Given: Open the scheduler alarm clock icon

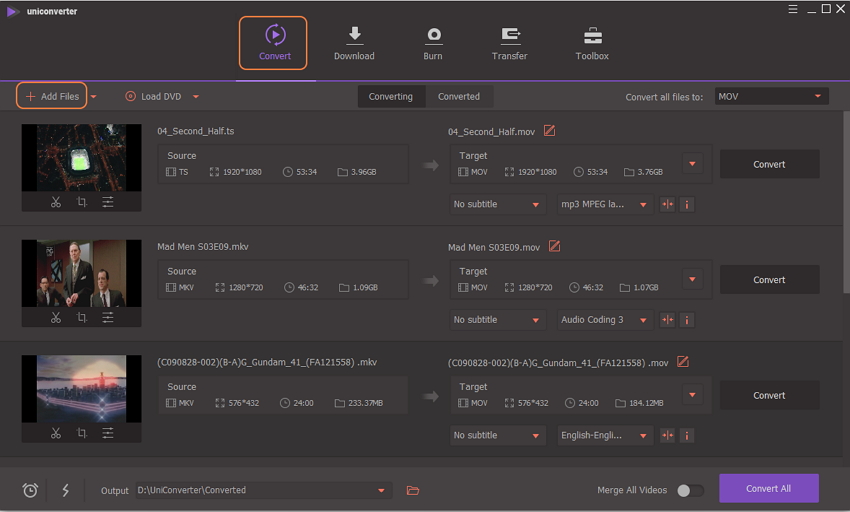Looking at the screenshot, I should click(x=30, y=490).
